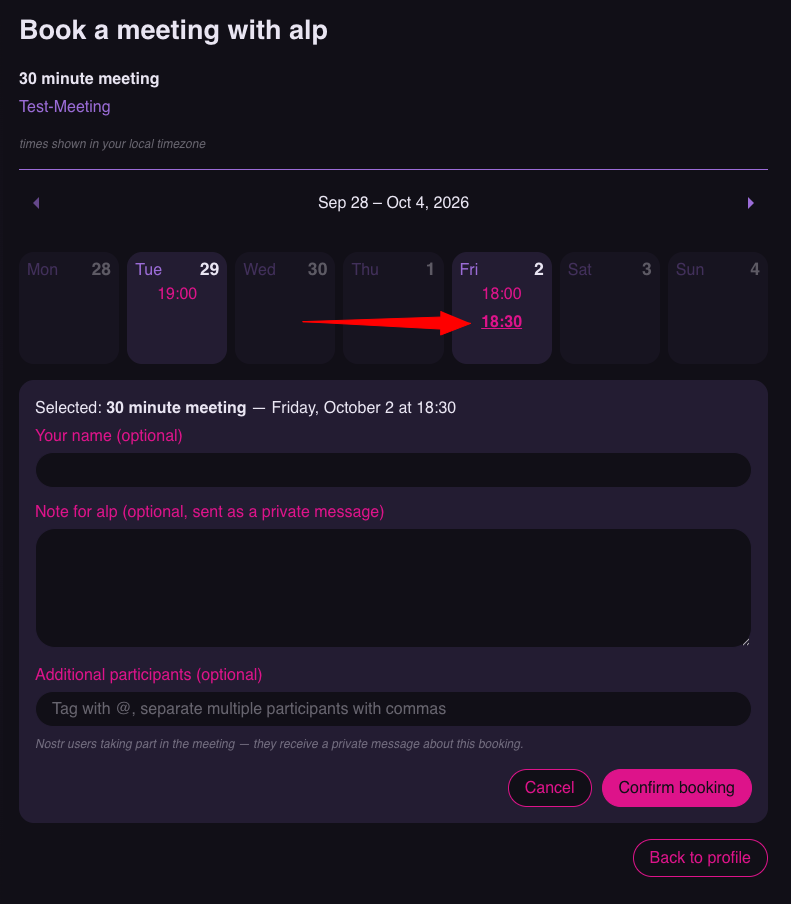Click the Your name input field

pos(393,470)
